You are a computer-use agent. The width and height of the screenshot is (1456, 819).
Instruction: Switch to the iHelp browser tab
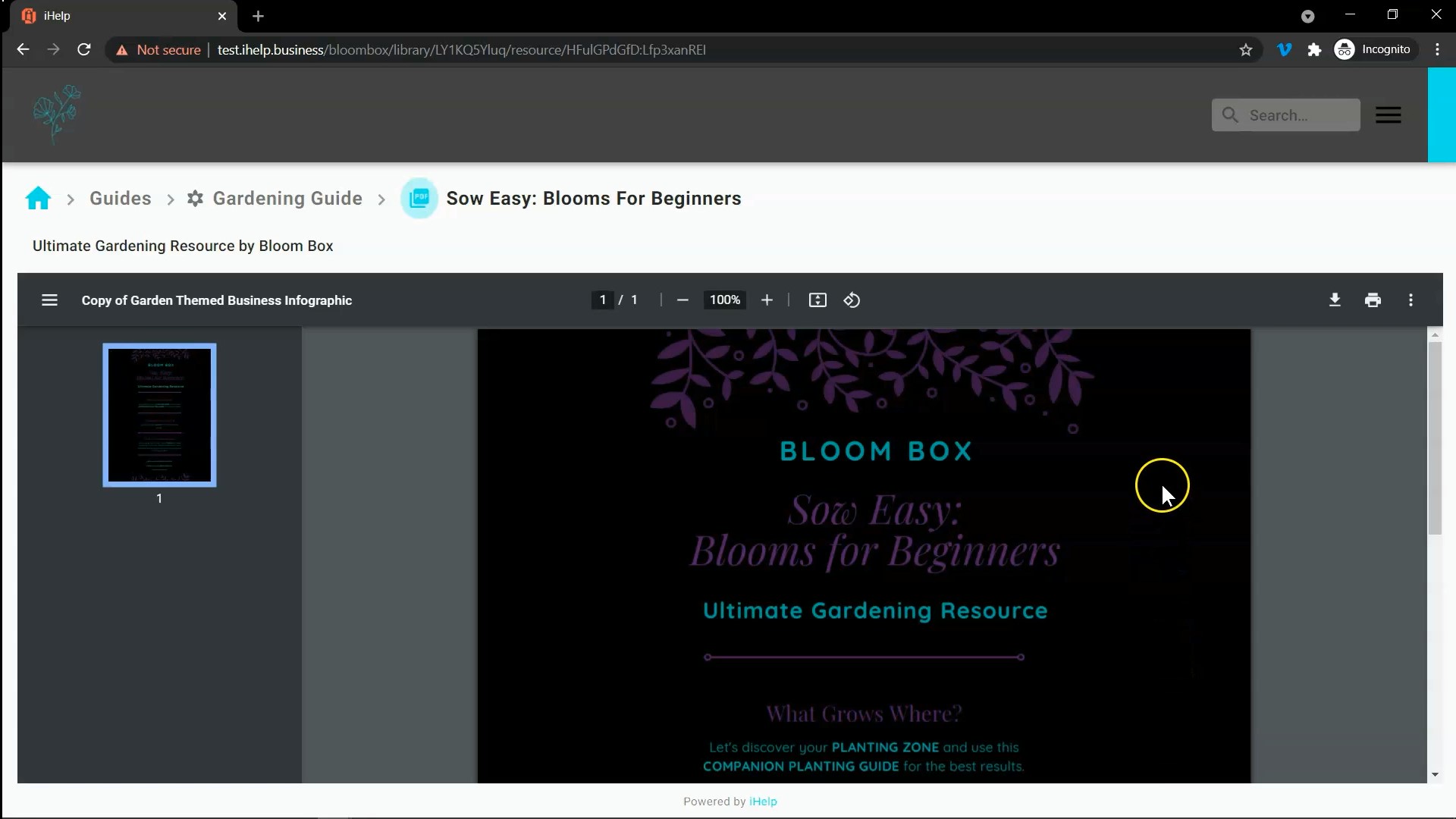point(121,16)
